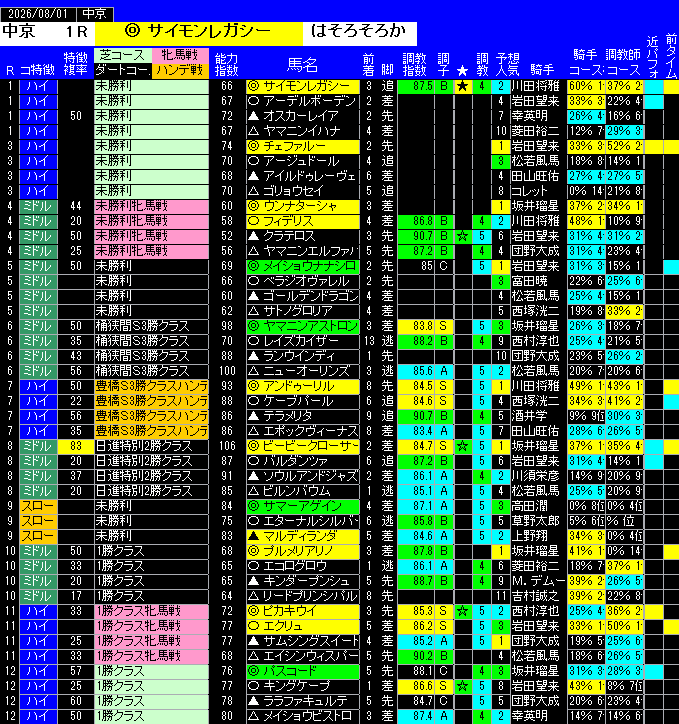The image size is (679, 724).
Task: Click training index 90.7 in テラメリタ row
Action: click(416, 416)
